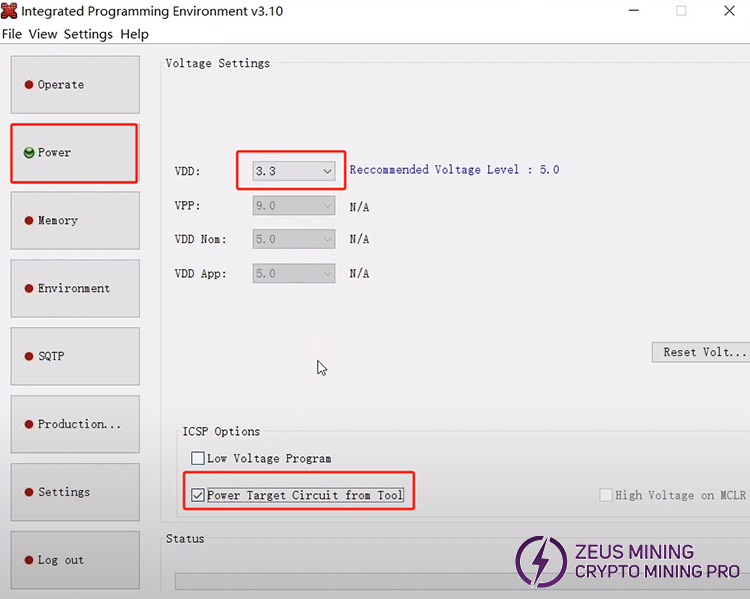
Task: Click the VPP: label
Action: [188, 206]
